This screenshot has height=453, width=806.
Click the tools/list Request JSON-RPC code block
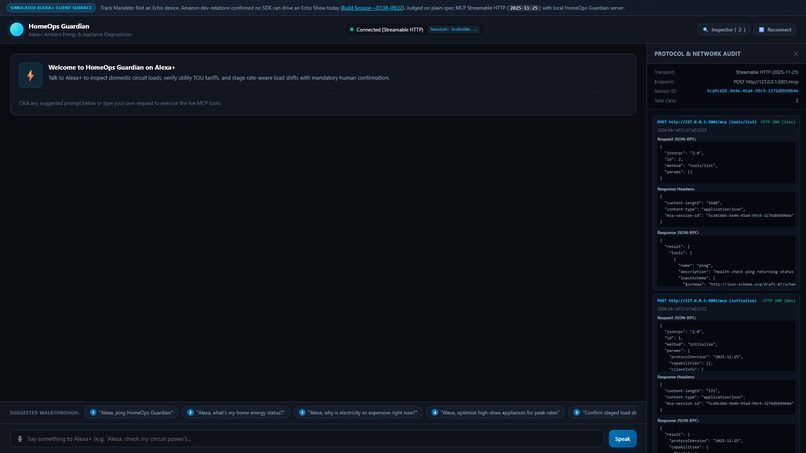tap(726, 162)
